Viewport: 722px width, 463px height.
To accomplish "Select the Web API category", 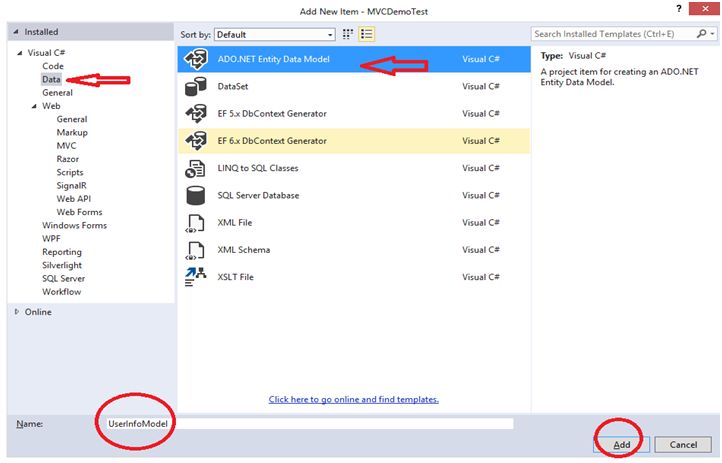I will click(74, 199).
